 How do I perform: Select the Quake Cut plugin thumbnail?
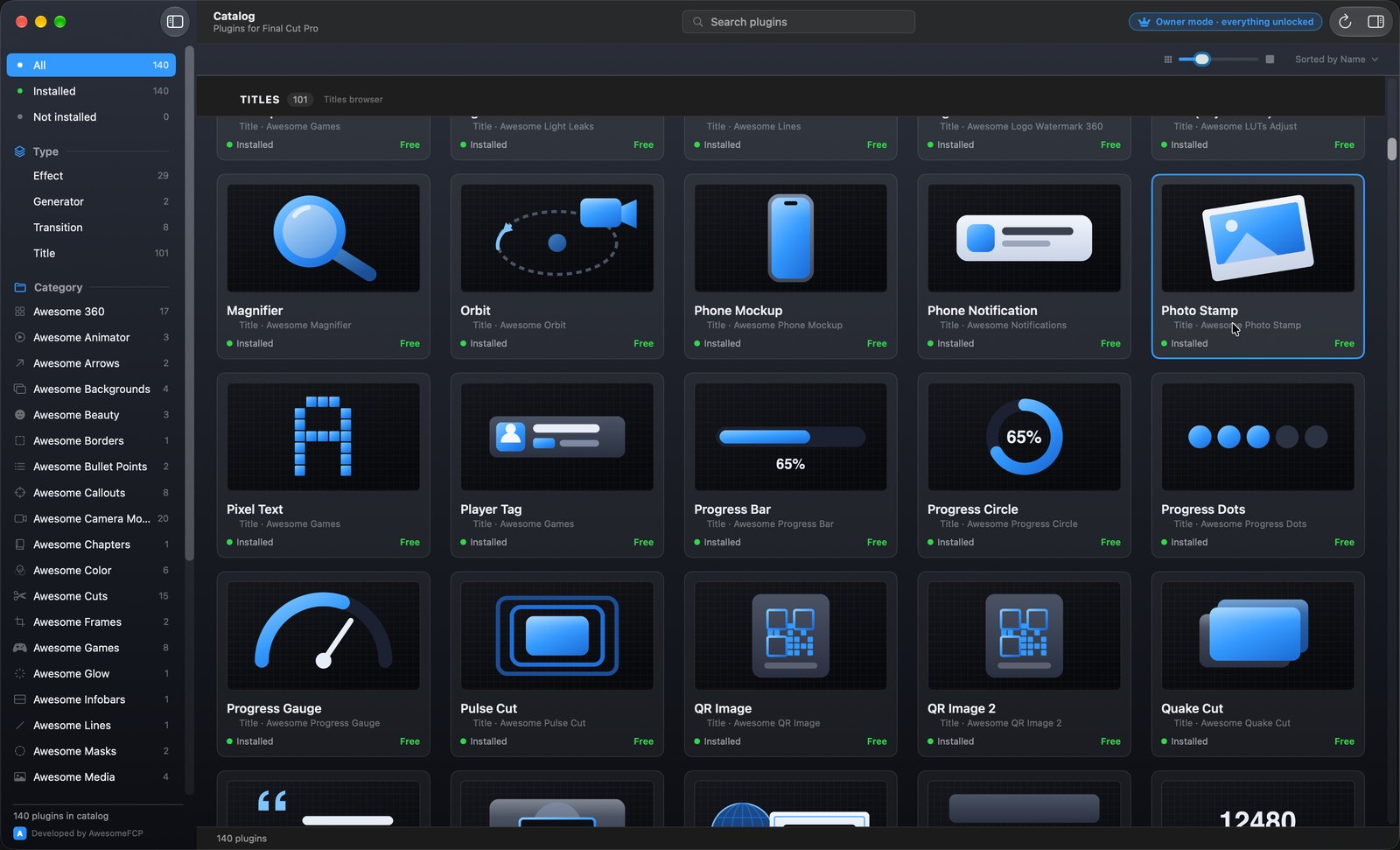click(1257, 636)
